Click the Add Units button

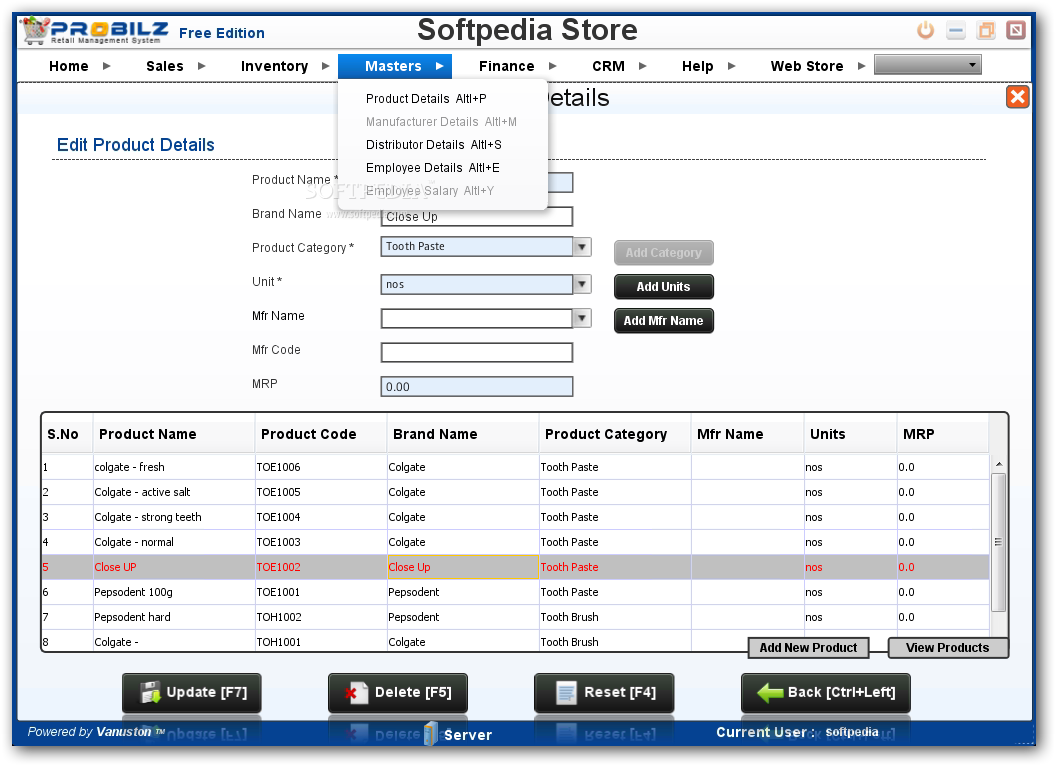(663, 286)
